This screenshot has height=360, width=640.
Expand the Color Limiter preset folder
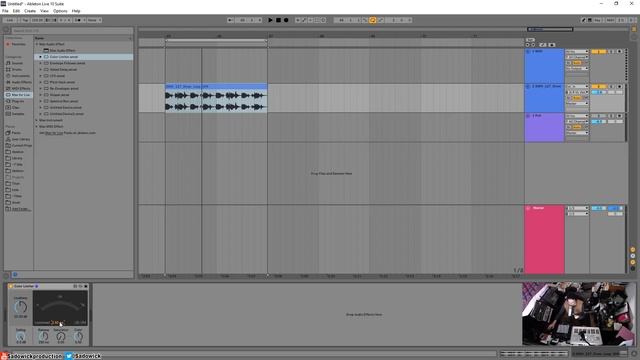(40, 57)
